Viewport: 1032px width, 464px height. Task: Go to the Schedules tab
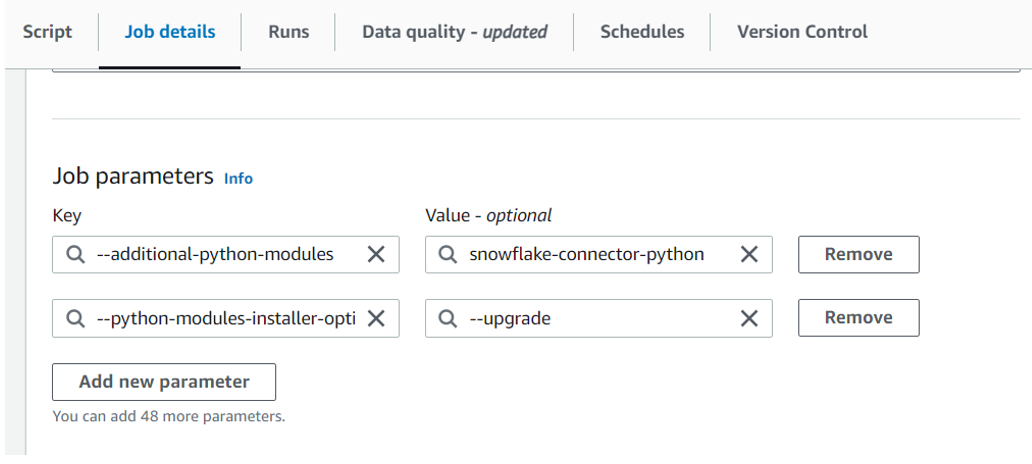pyautogui.click(x=642, y=32)
